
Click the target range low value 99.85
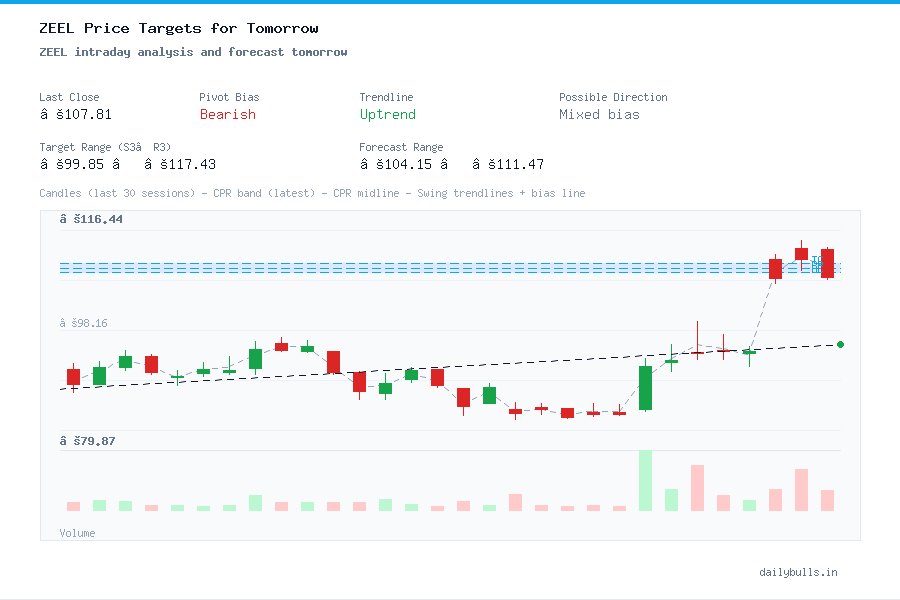point(72,164)
